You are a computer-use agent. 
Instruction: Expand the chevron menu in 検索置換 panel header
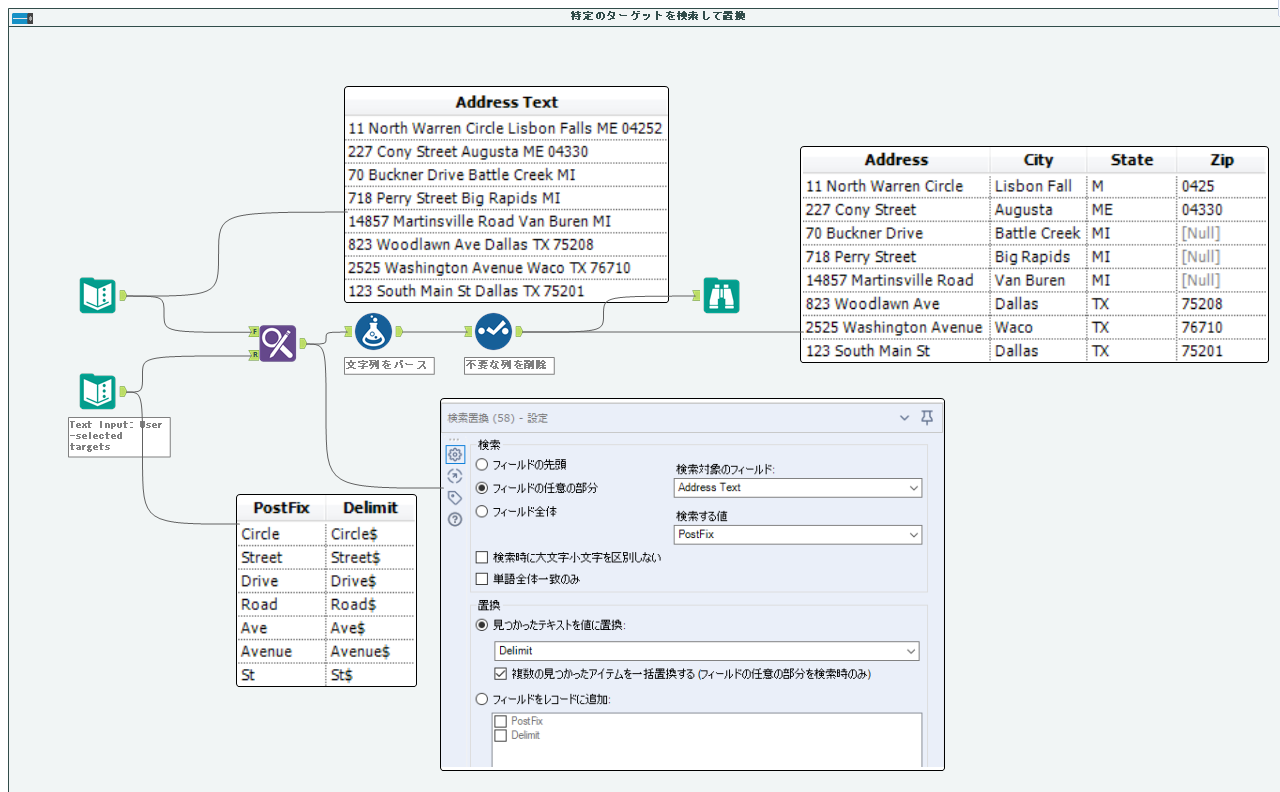pyautogui.click(x=905, y=417)
